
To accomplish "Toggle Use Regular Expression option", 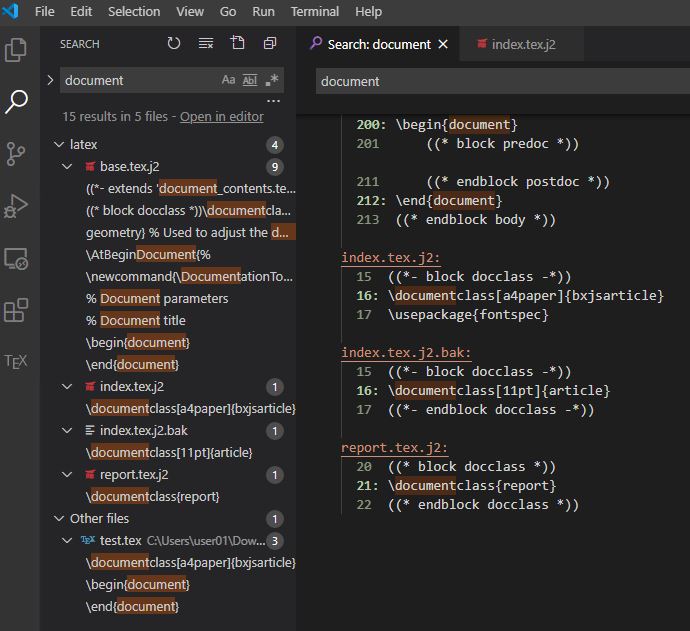I will [272, 80].
